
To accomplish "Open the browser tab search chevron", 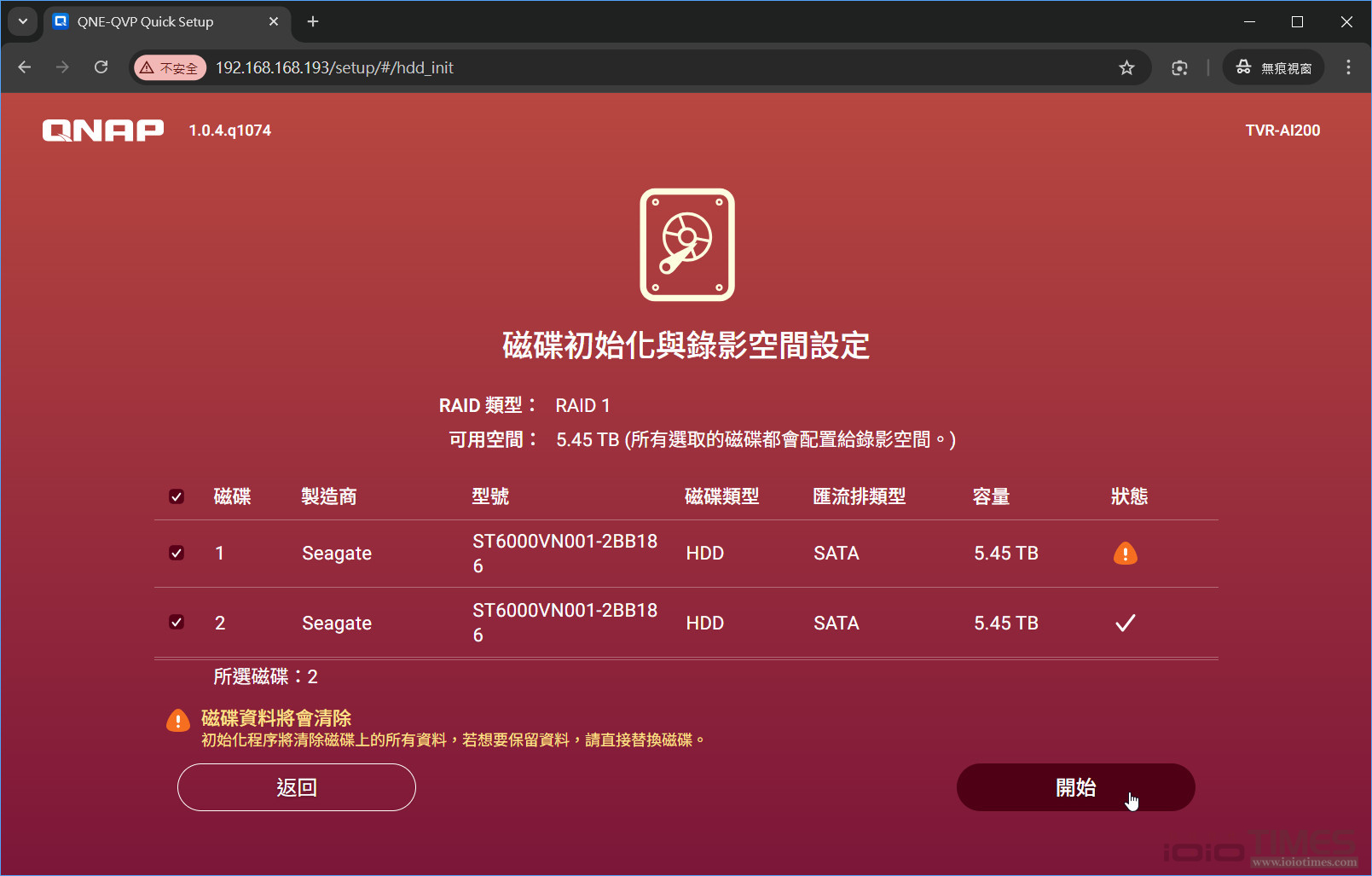I will tap(21, 21).
